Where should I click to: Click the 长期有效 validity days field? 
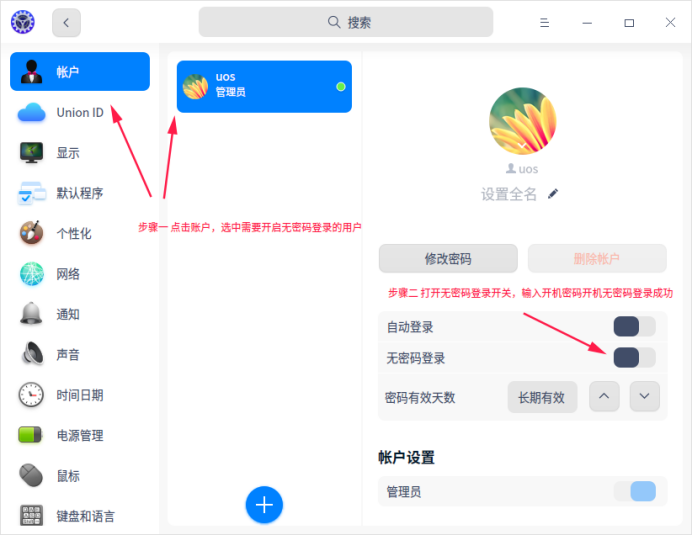542,397
